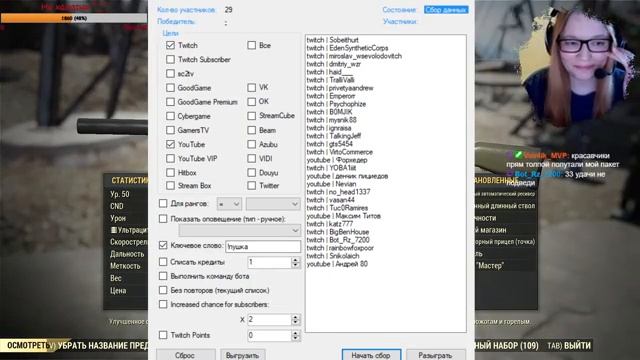This screenshot has height=360, width=640.
Task: Check the YouTube VIP option
Action: (x=170, y=158)
